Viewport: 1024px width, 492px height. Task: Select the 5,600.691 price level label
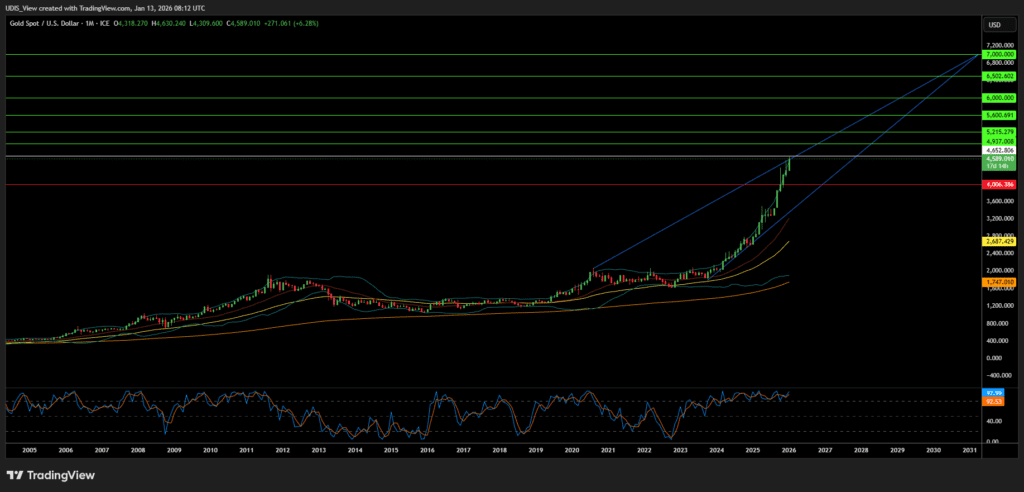(x=999, y=116)
